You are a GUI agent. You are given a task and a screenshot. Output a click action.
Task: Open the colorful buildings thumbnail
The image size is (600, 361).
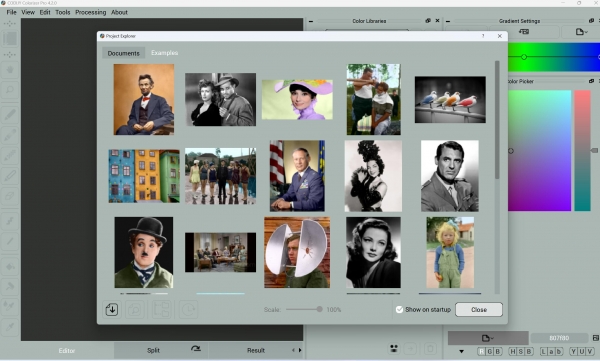(x=144, y=176)
